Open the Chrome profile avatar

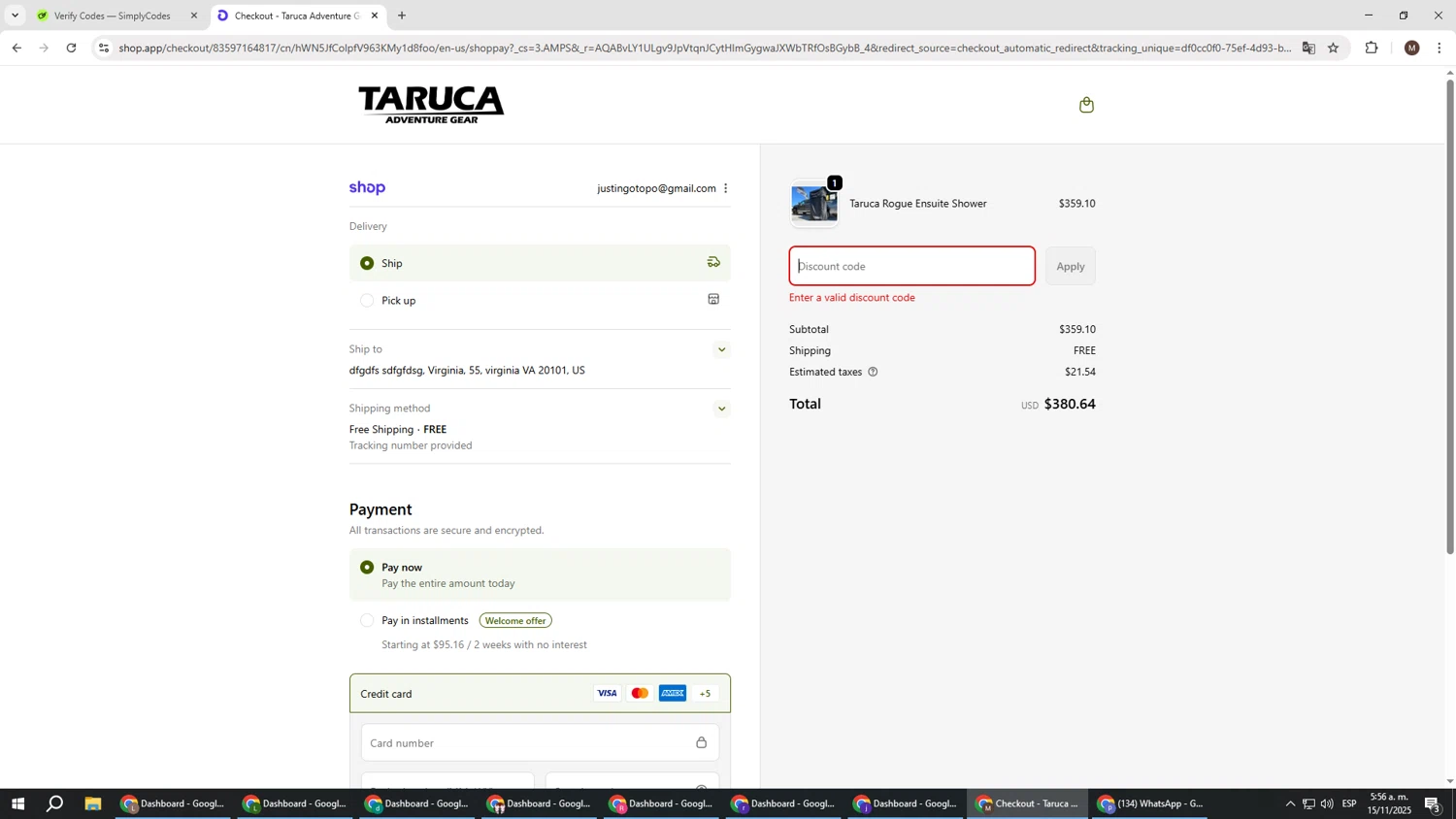point(1411,48)
